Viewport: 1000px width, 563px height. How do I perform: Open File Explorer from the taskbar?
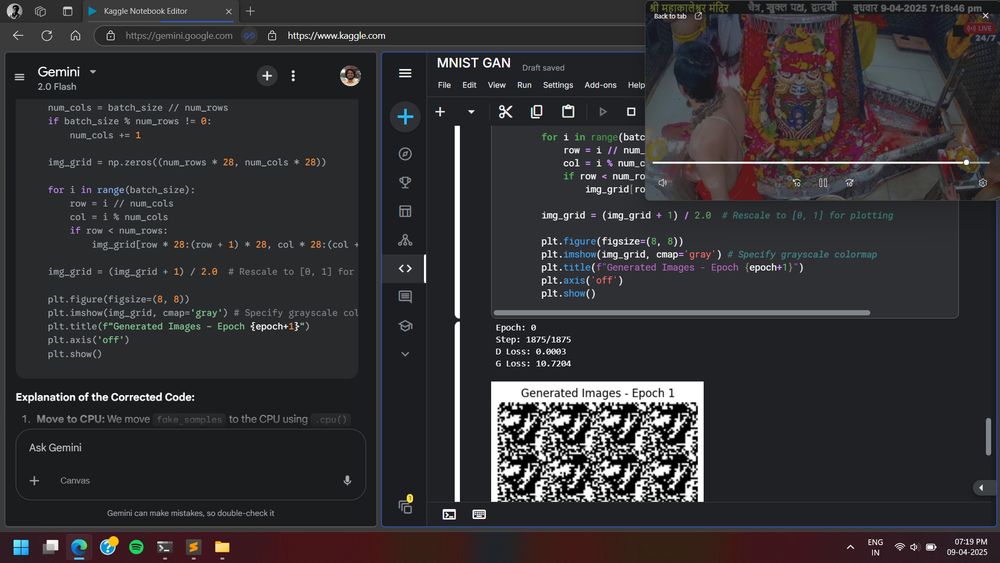point(222,547)
